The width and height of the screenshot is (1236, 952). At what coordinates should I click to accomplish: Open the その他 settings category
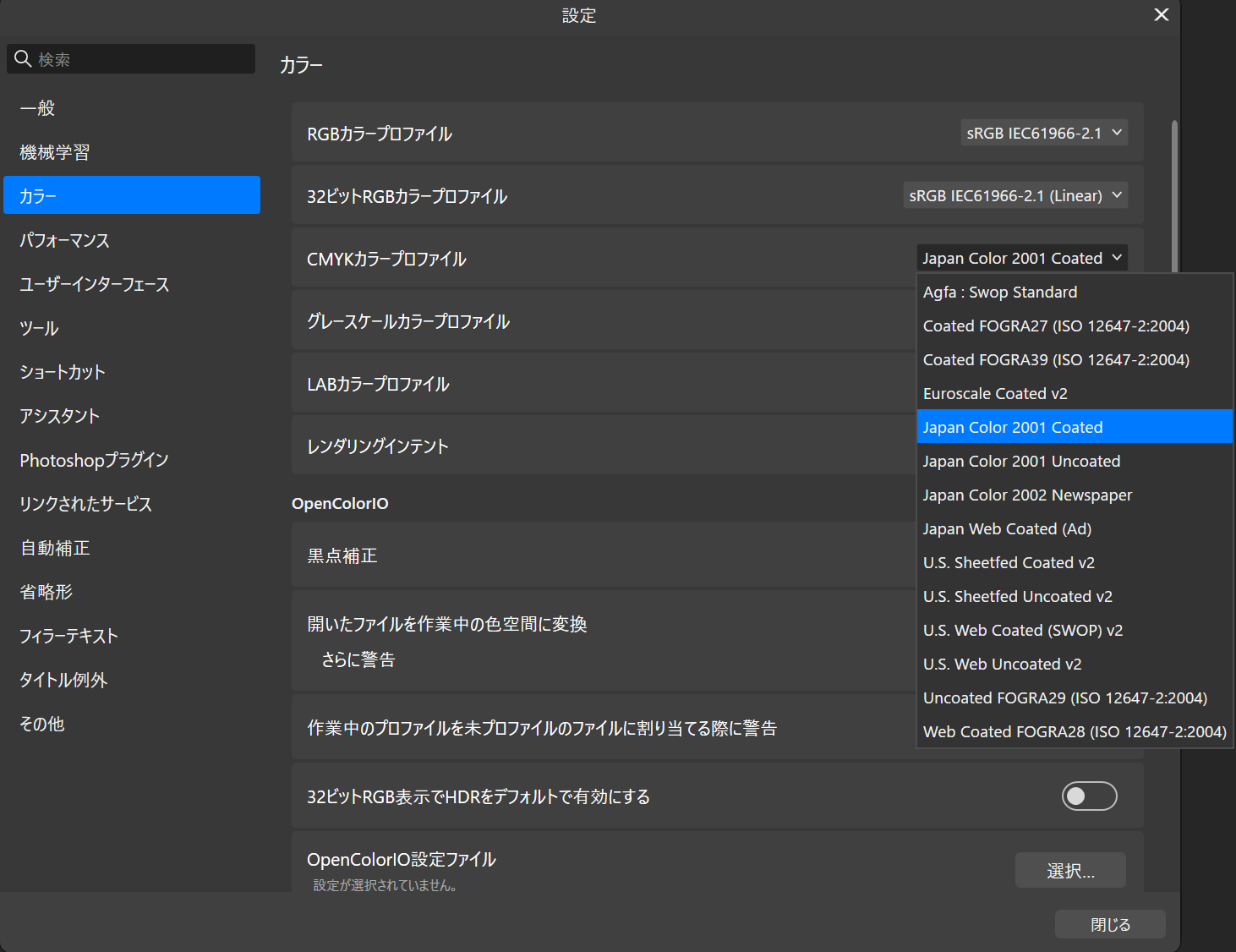pos(132,724)
